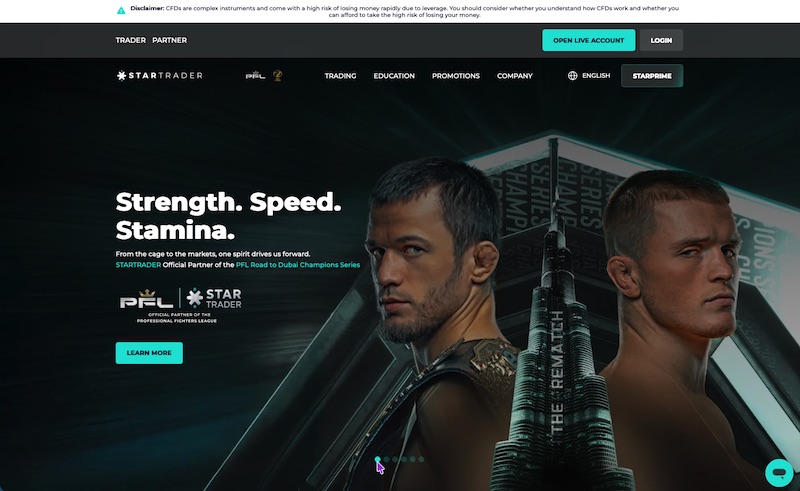
Task: Expand the TRADING navigation menu
Action: click(340, 76)
